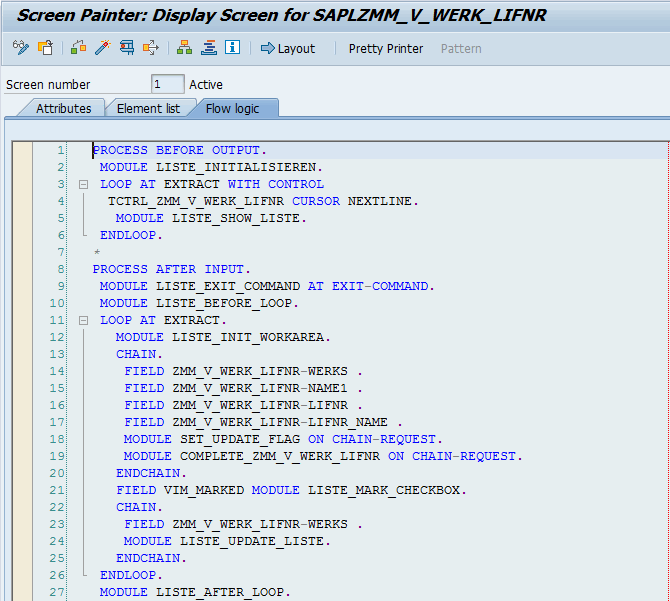Select the Flow logic tab
670x601 pixels.
coord(232,108)
